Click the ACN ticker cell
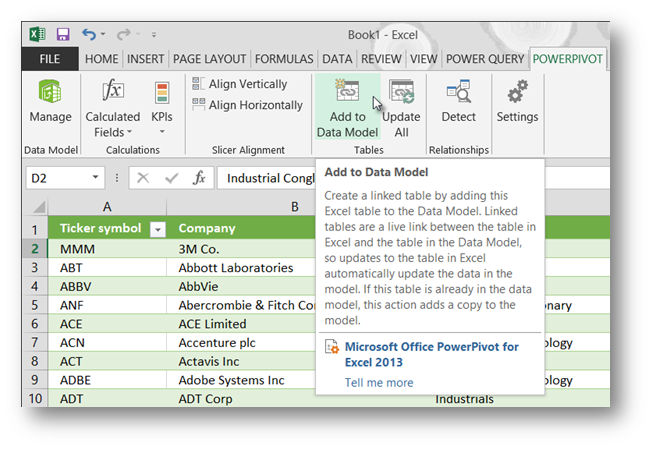 (107, 343)
